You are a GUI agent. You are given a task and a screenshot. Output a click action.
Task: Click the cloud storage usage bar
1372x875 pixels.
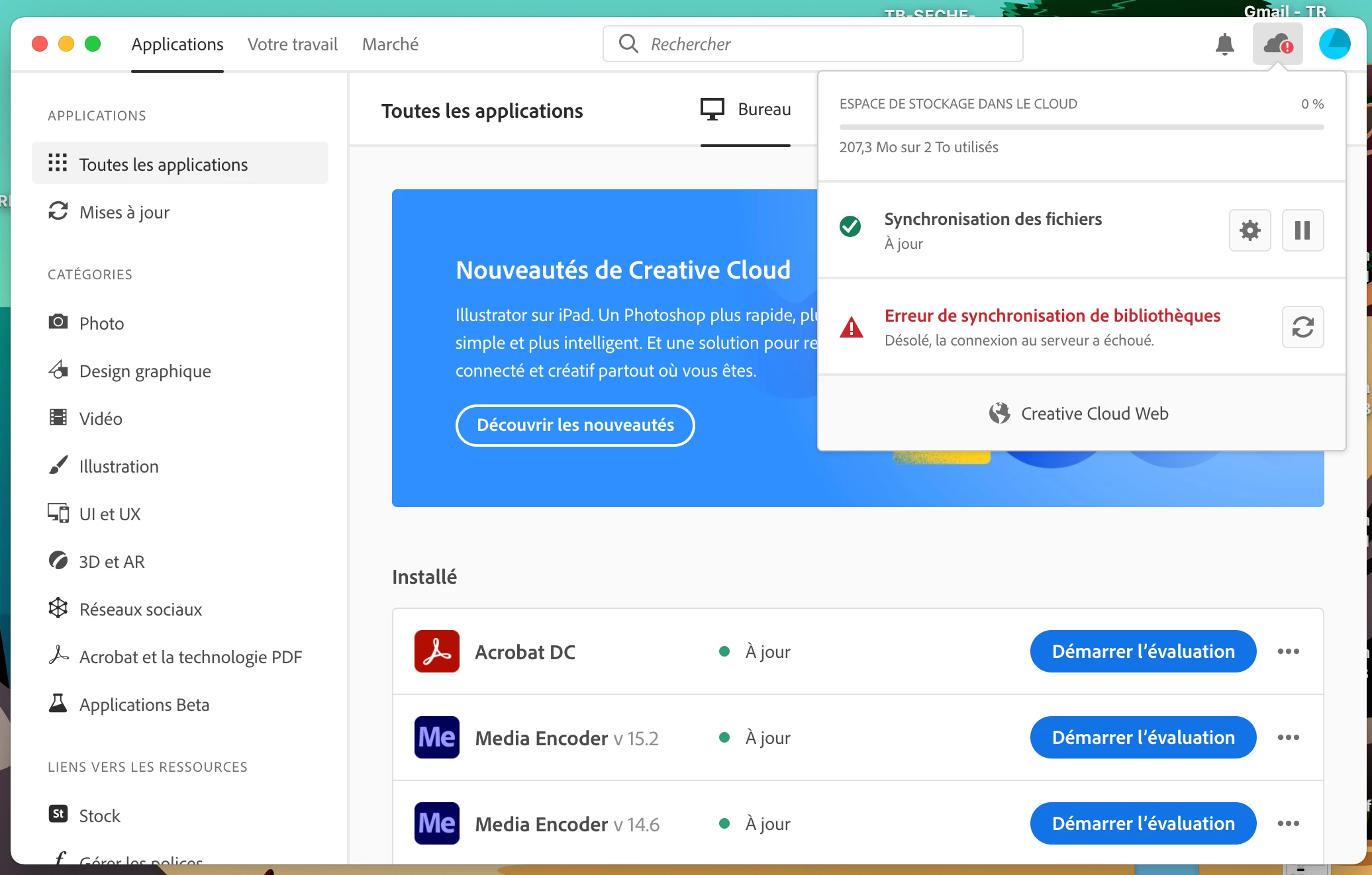coord(1081,127)
